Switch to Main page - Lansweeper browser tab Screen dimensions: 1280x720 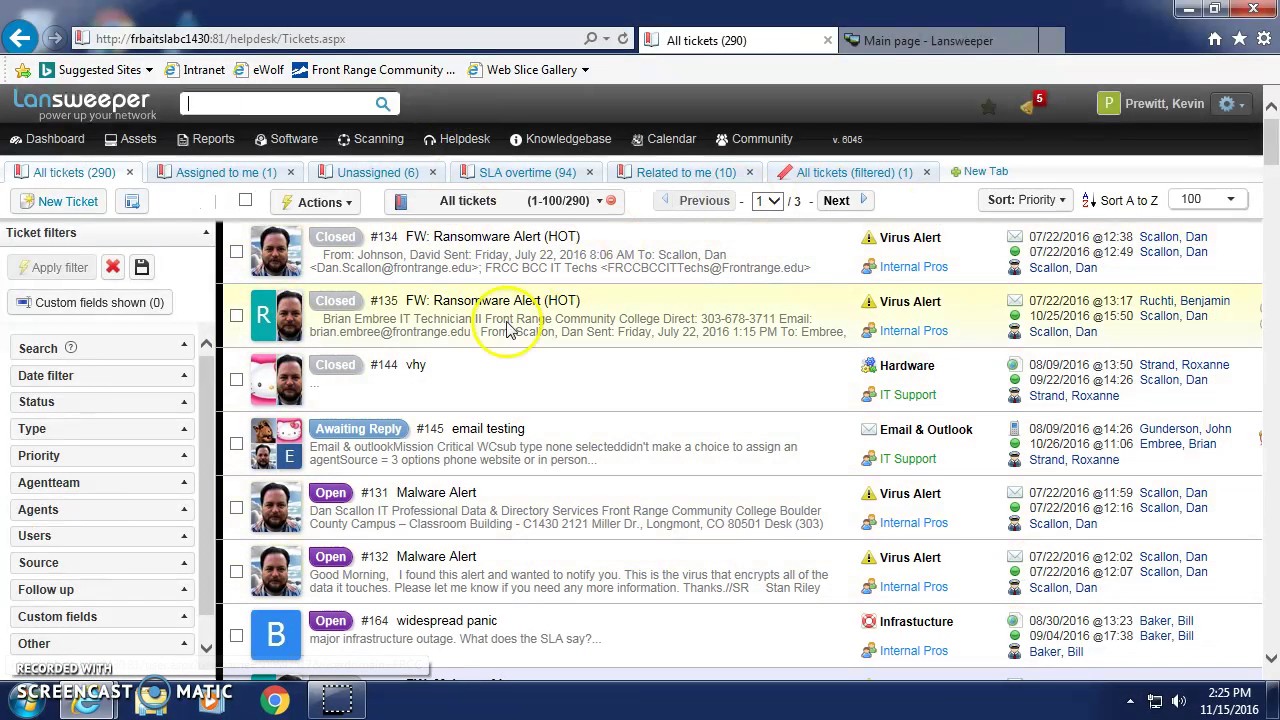click(x=927, y=41)
